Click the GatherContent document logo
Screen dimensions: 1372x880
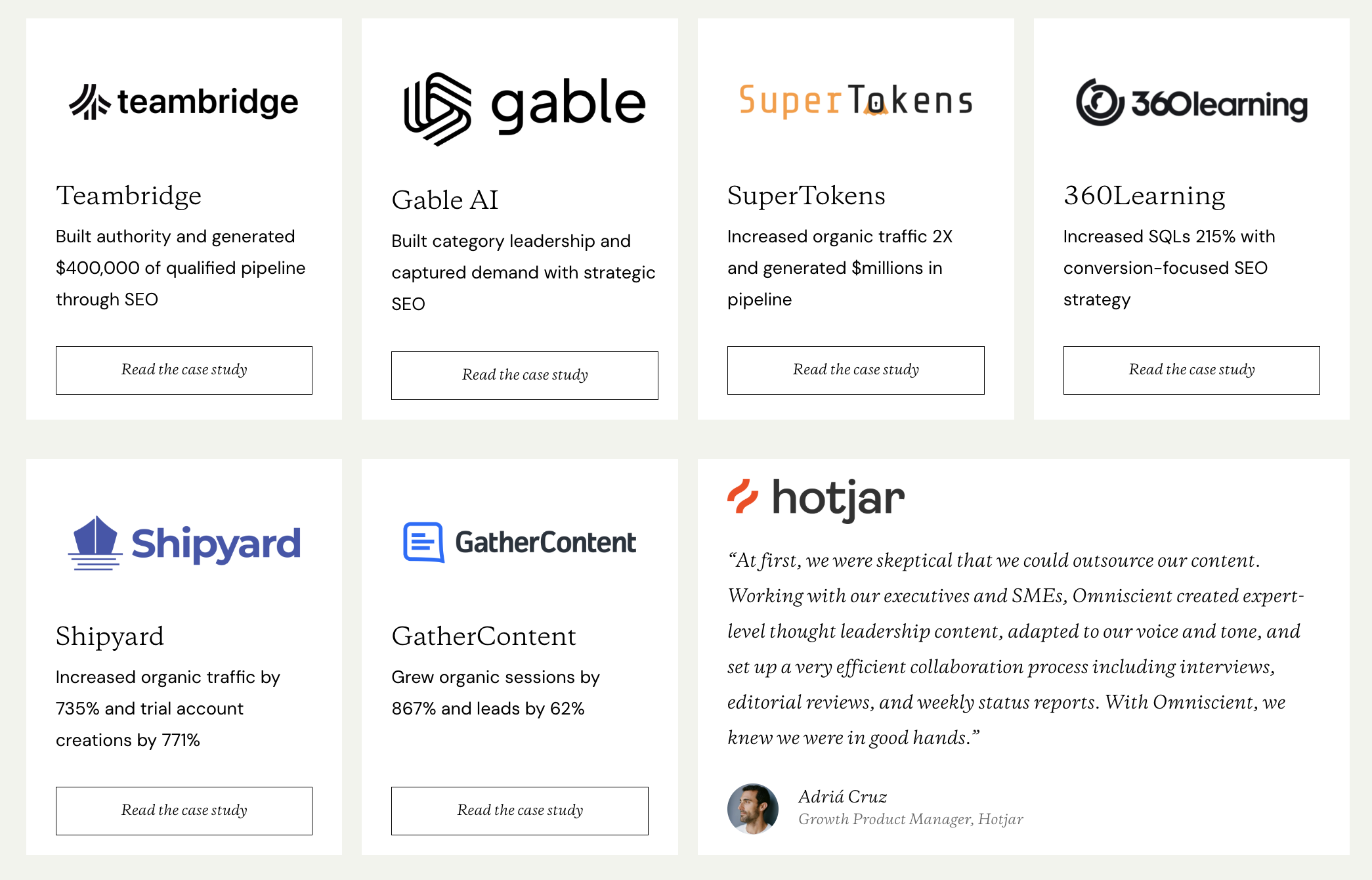(x=423, y=542)
